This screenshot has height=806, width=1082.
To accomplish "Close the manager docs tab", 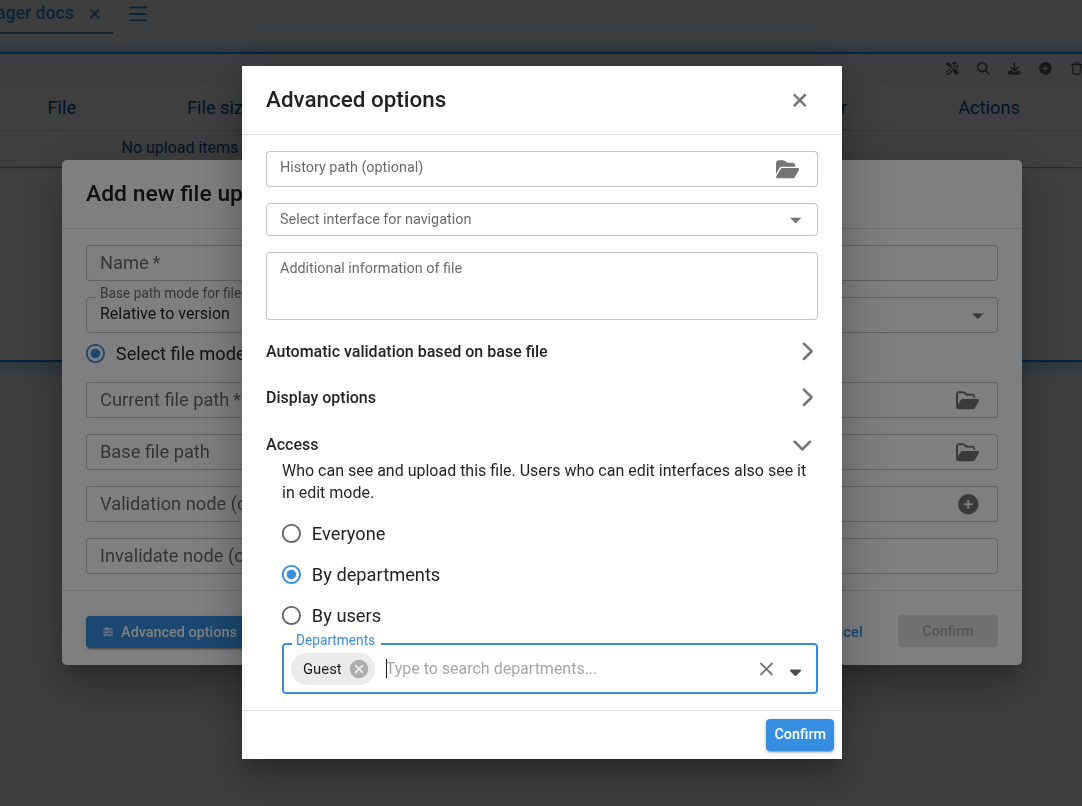I will coord(95,14).
